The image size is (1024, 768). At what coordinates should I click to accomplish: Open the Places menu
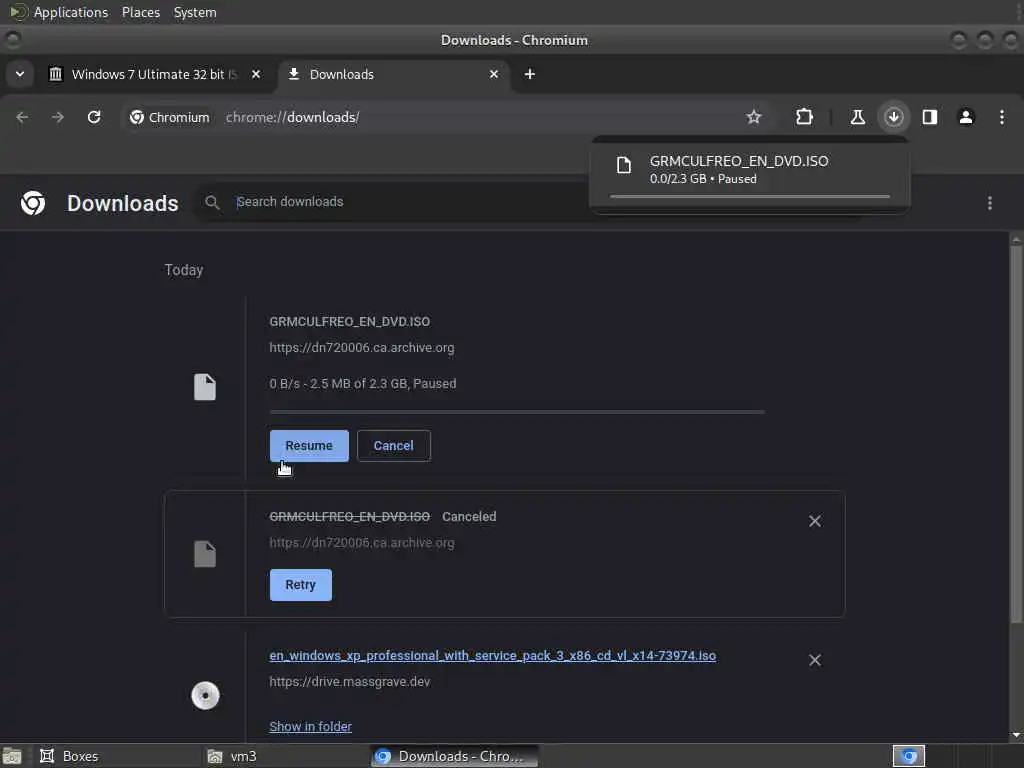click(140, 12)
